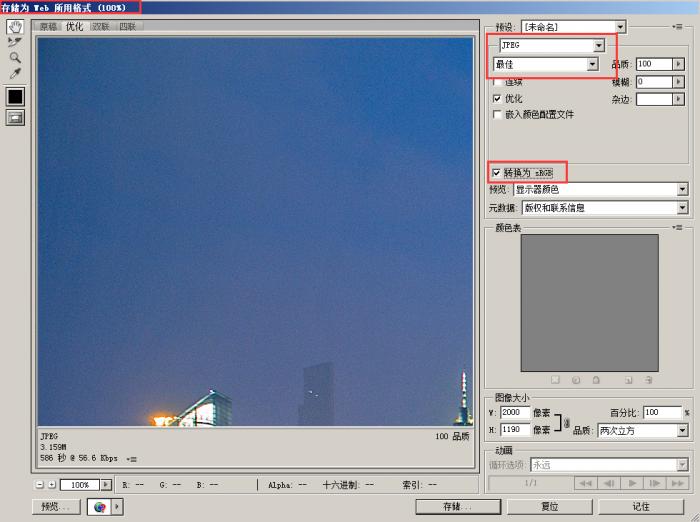Step to next animation frame
Screen dimensions: 700x522
pyautogui.click(x=654, y=483)
